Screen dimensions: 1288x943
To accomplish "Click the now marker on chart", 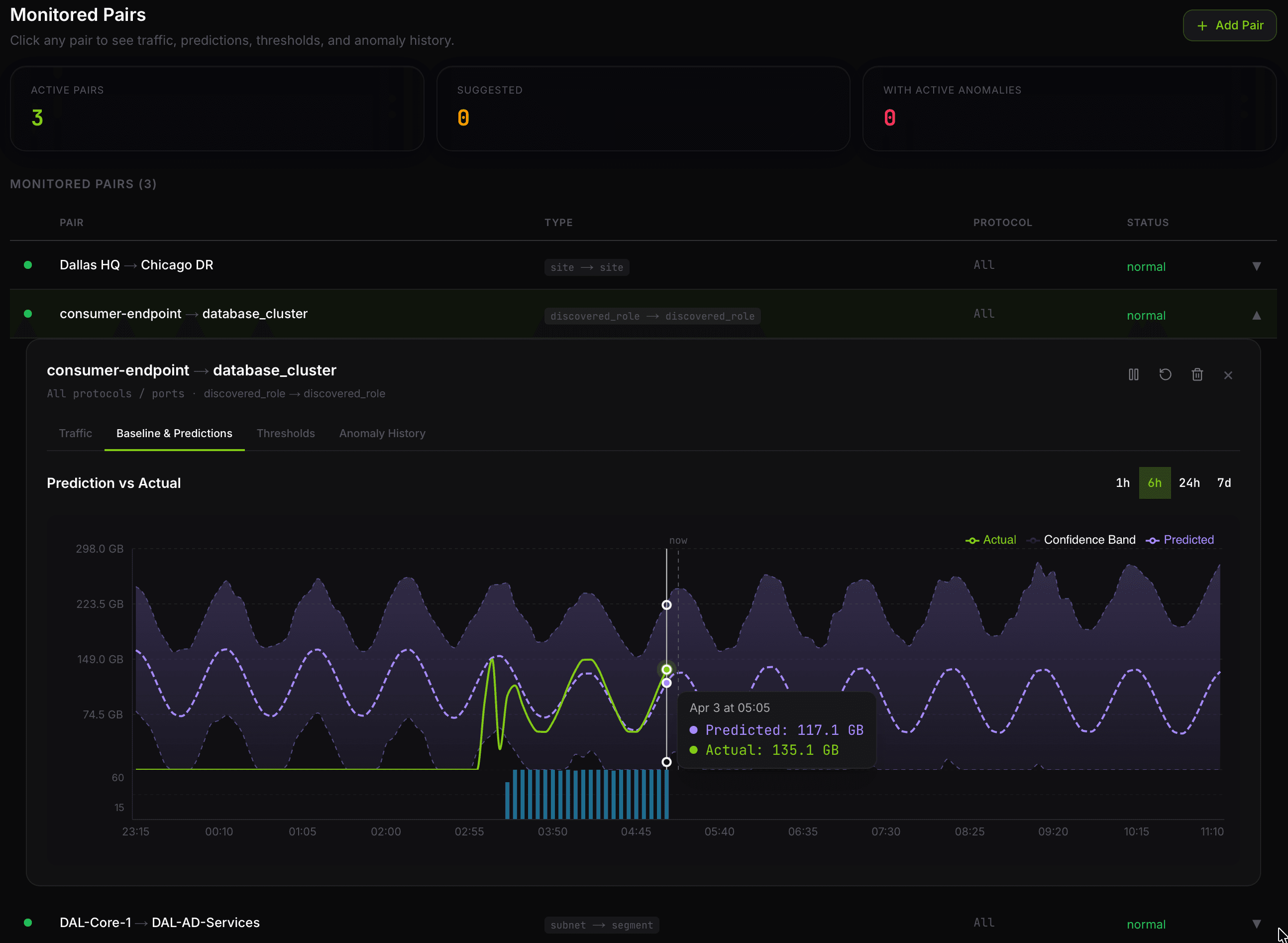I will [x=678, y=540].
